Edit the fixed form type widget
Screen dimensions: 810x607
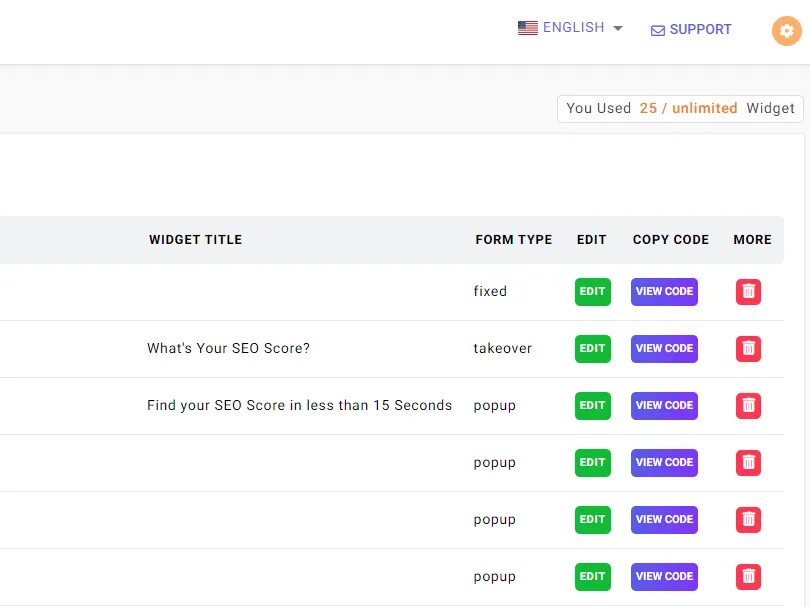click(593, 292)
